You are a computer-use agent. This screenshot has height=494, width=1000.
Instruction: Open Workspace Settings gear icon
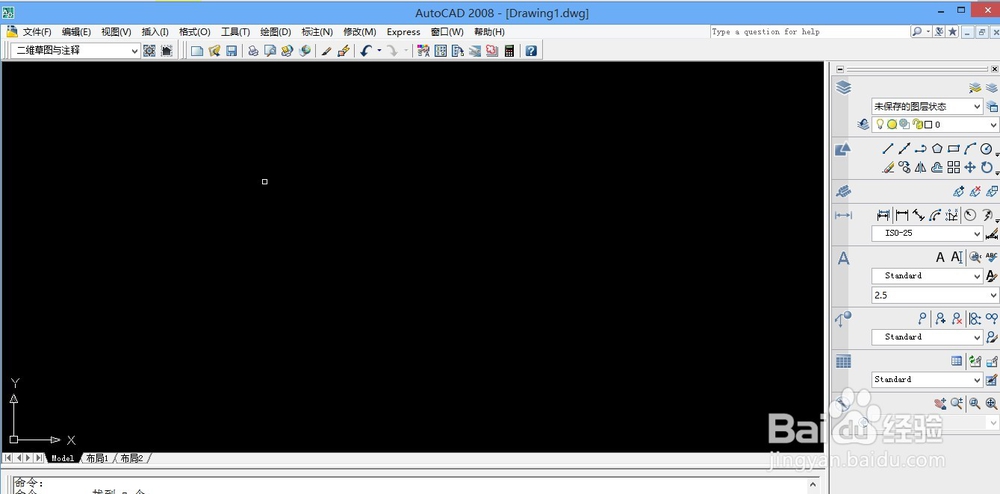click(x=149, y=51)
